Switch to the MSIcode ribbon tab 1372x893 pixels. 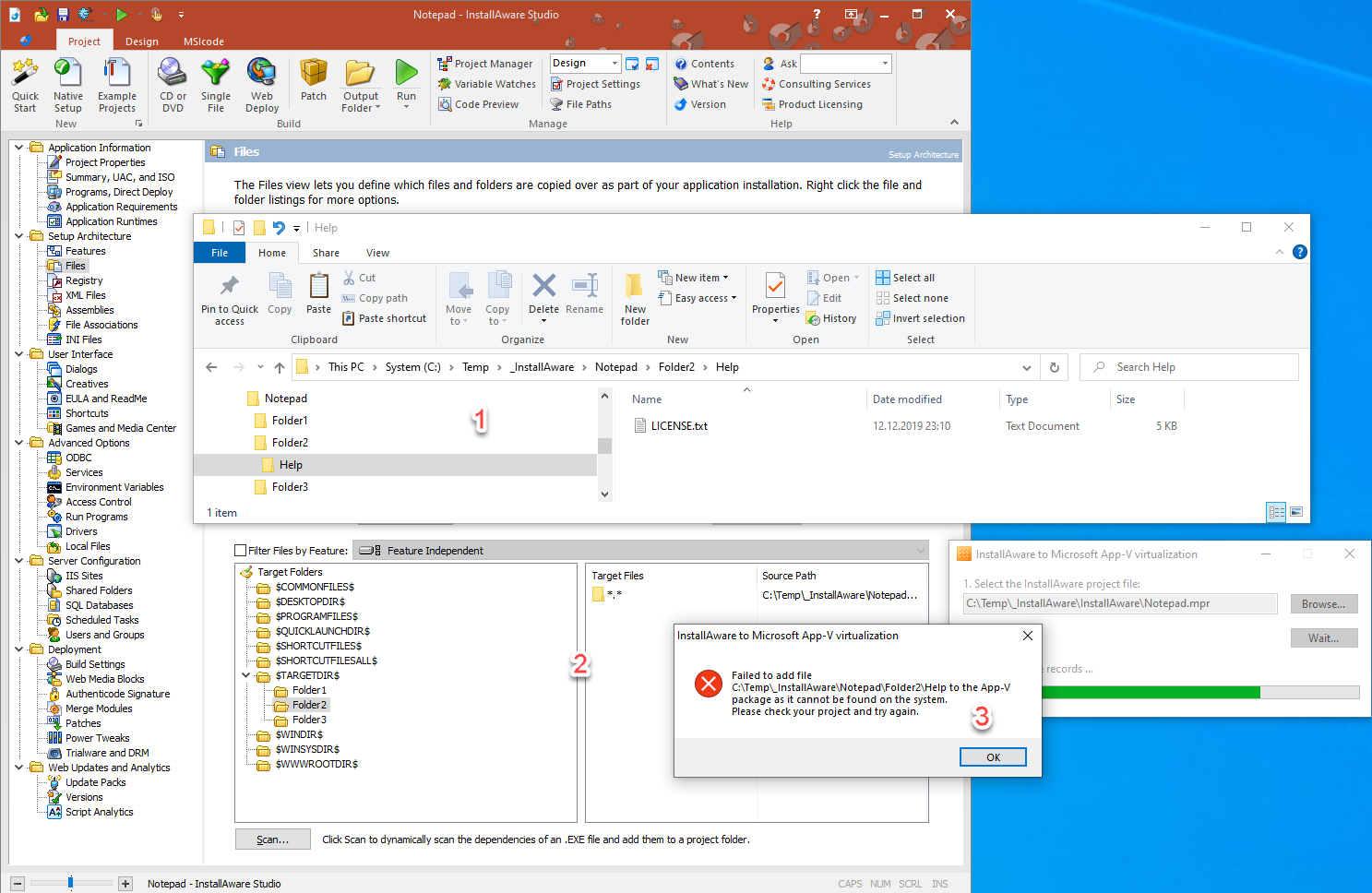click(x=204, y=42)
